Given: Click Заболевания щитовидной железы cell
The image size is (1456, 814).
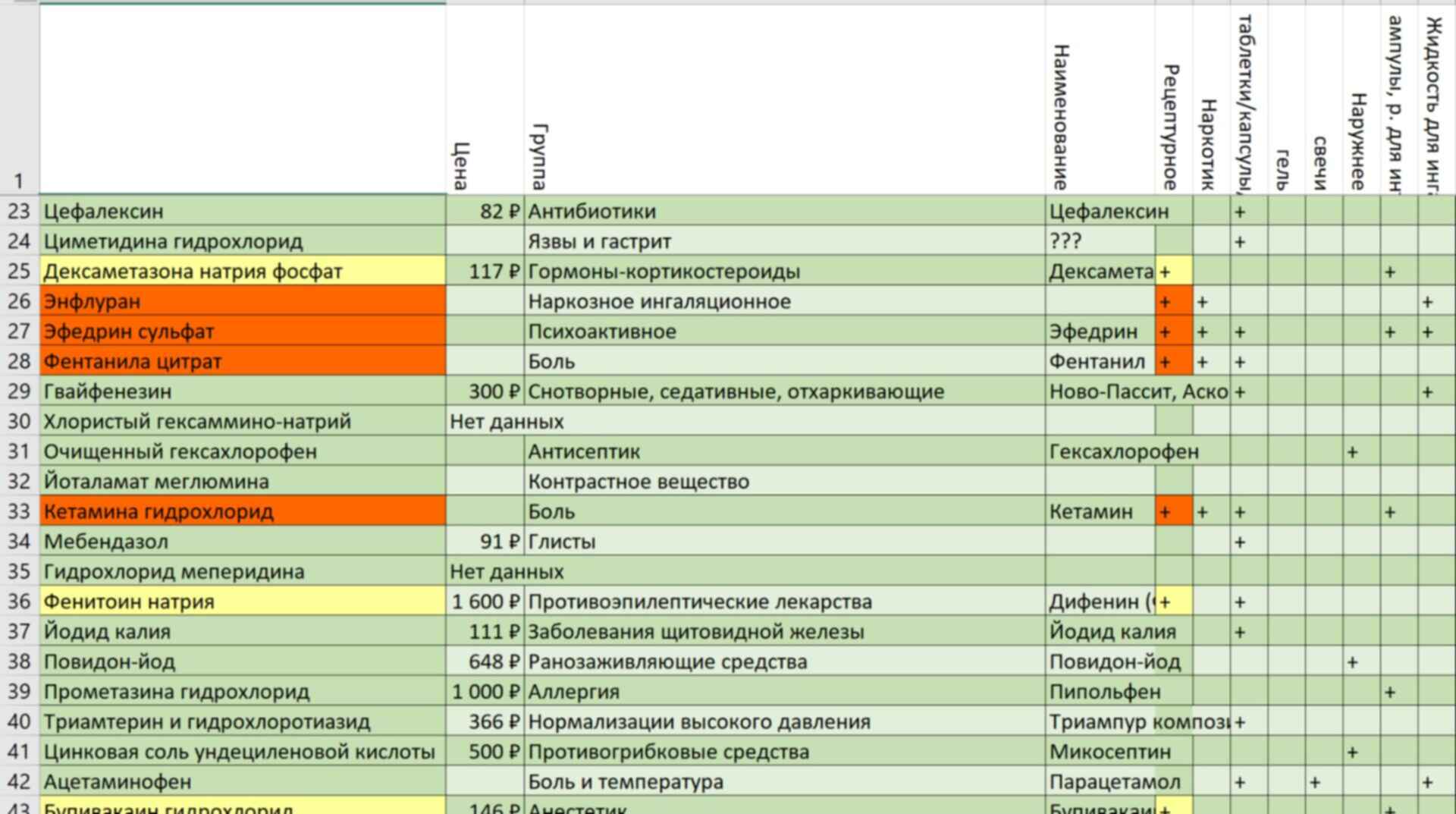Looking at the screenshot, I should coord(785,631).
